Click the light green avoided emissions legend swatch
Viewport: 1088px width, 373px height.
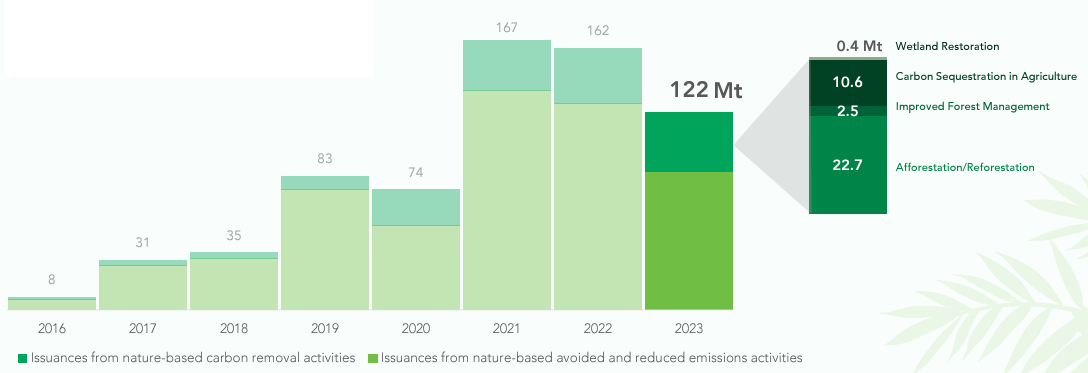click(x=373, y=358)
